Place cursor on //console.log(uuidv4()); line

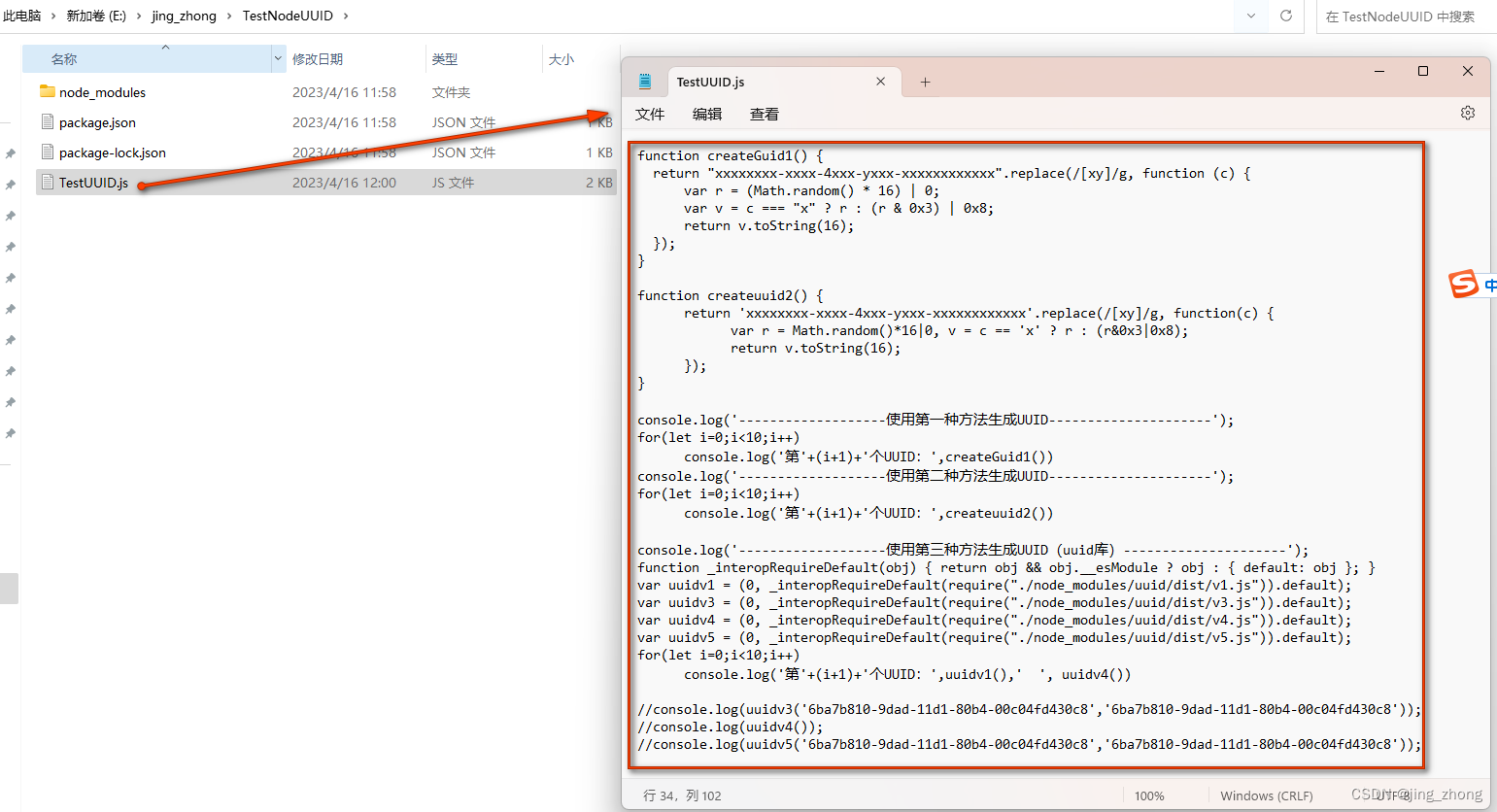731,727
